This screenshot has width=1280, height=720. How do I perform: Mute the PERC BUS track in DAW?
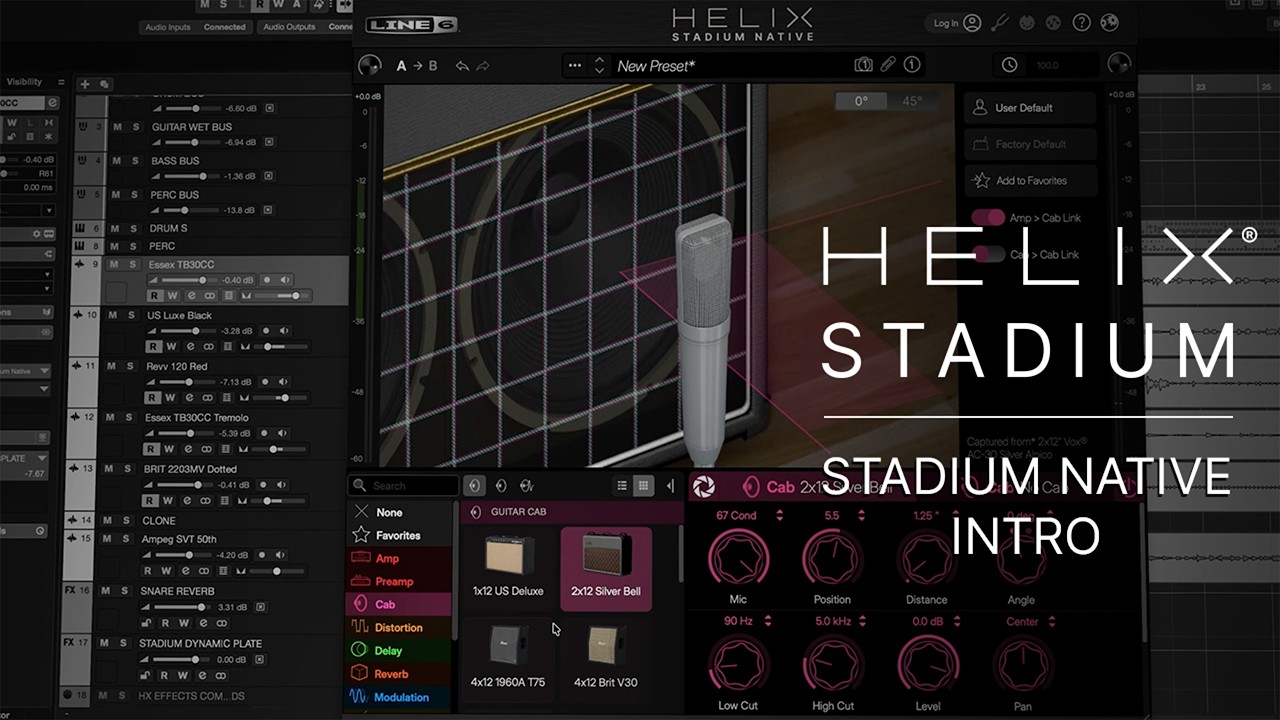tap(117, 195)
